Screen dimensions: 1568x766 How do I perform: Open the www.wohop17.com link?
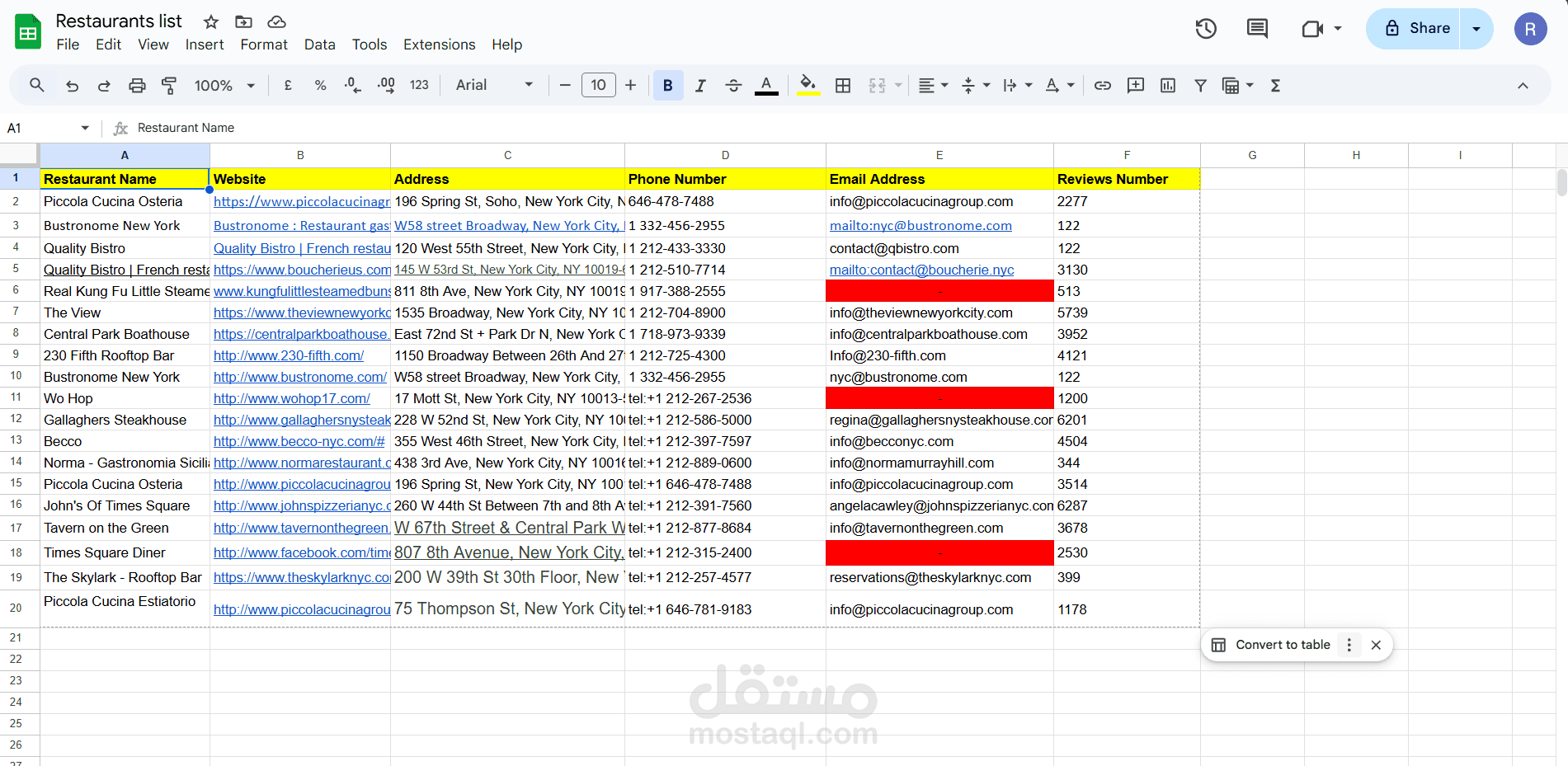click(x=292, y=398)
